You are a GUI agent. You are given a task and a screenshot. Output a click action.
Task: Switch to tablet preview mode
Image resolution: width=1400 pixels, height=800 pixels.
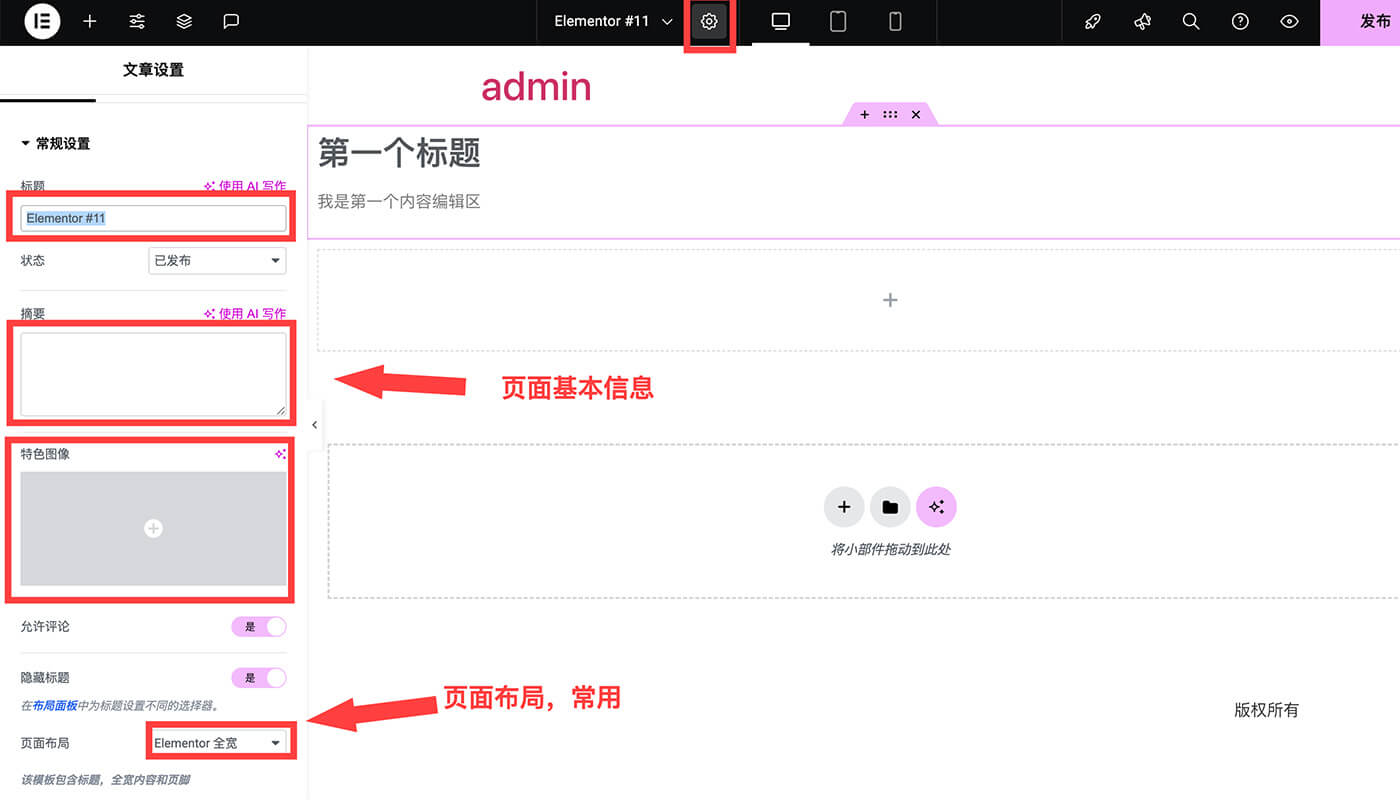[x=838, y=21]
